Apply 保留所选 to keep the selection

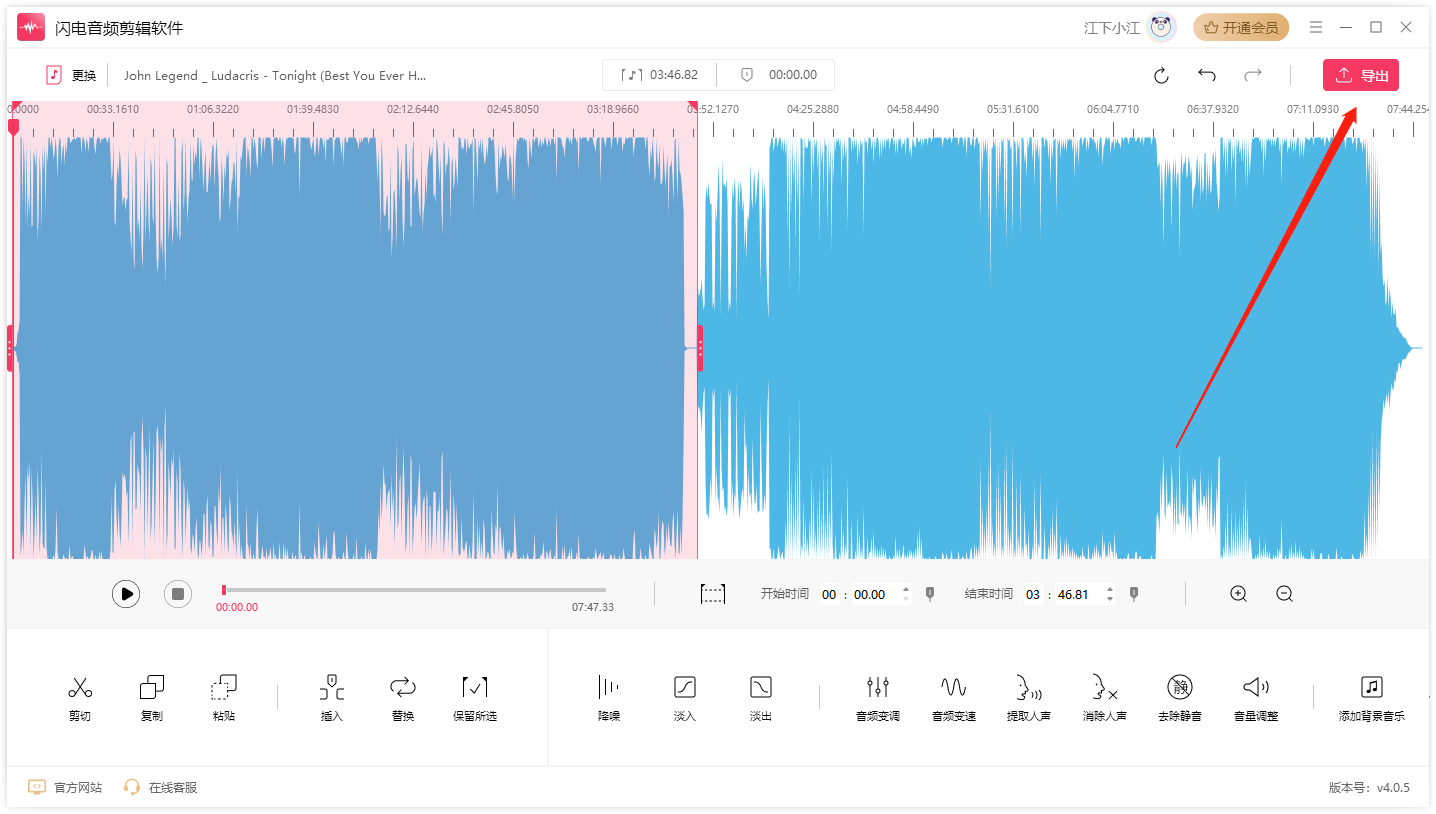(x=475, y=698)
